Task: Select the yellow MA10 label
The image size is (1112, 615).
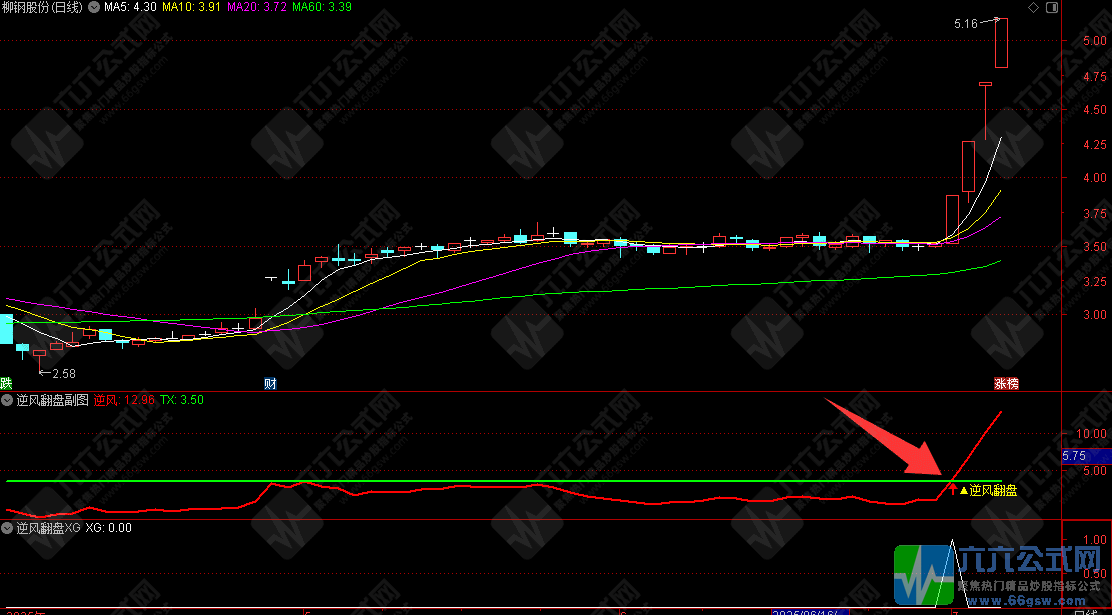Action: [192, 8]
